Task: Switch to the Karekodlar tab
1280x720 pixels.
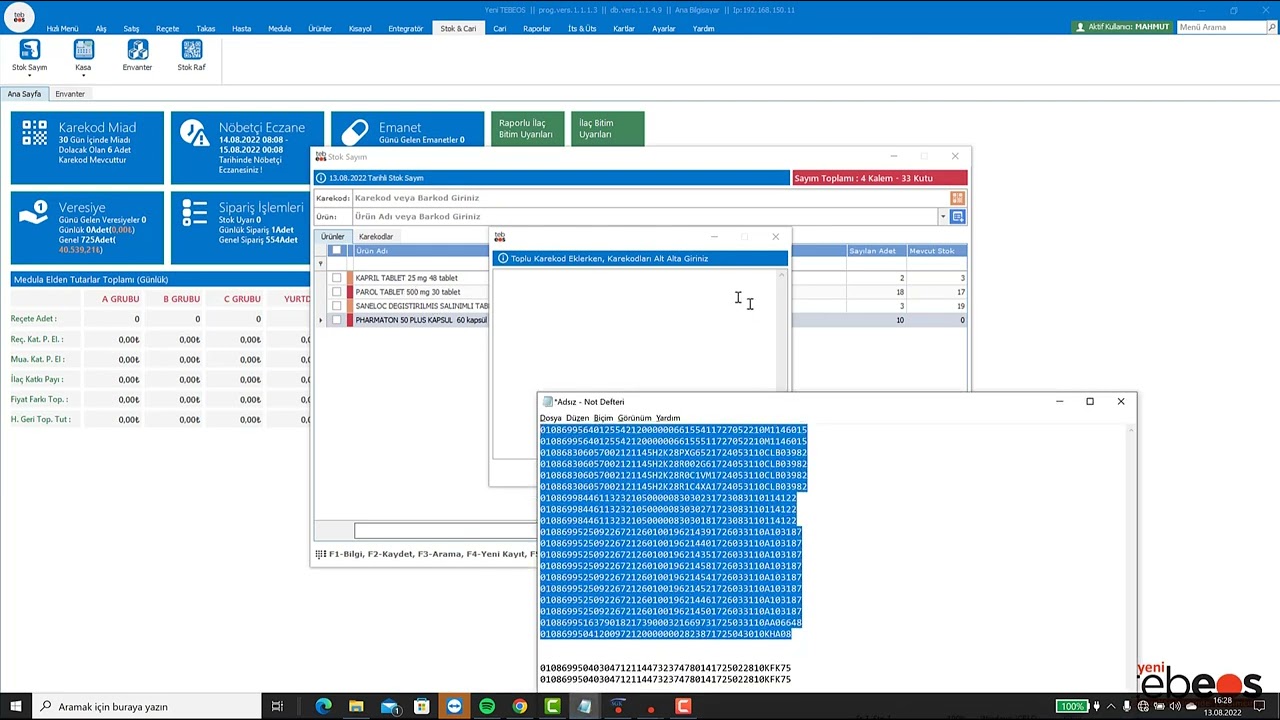Action: coord(376,237)
